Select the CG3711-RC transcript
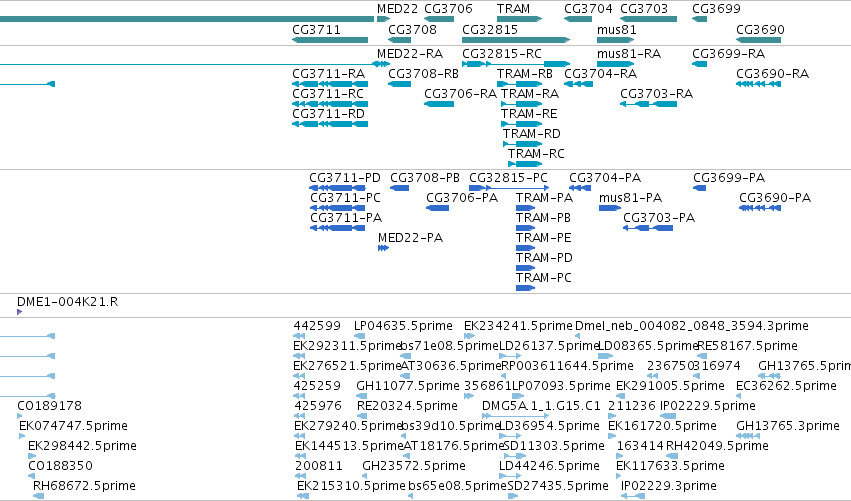This screenshot has height=501, width=851. pos(330,104)
